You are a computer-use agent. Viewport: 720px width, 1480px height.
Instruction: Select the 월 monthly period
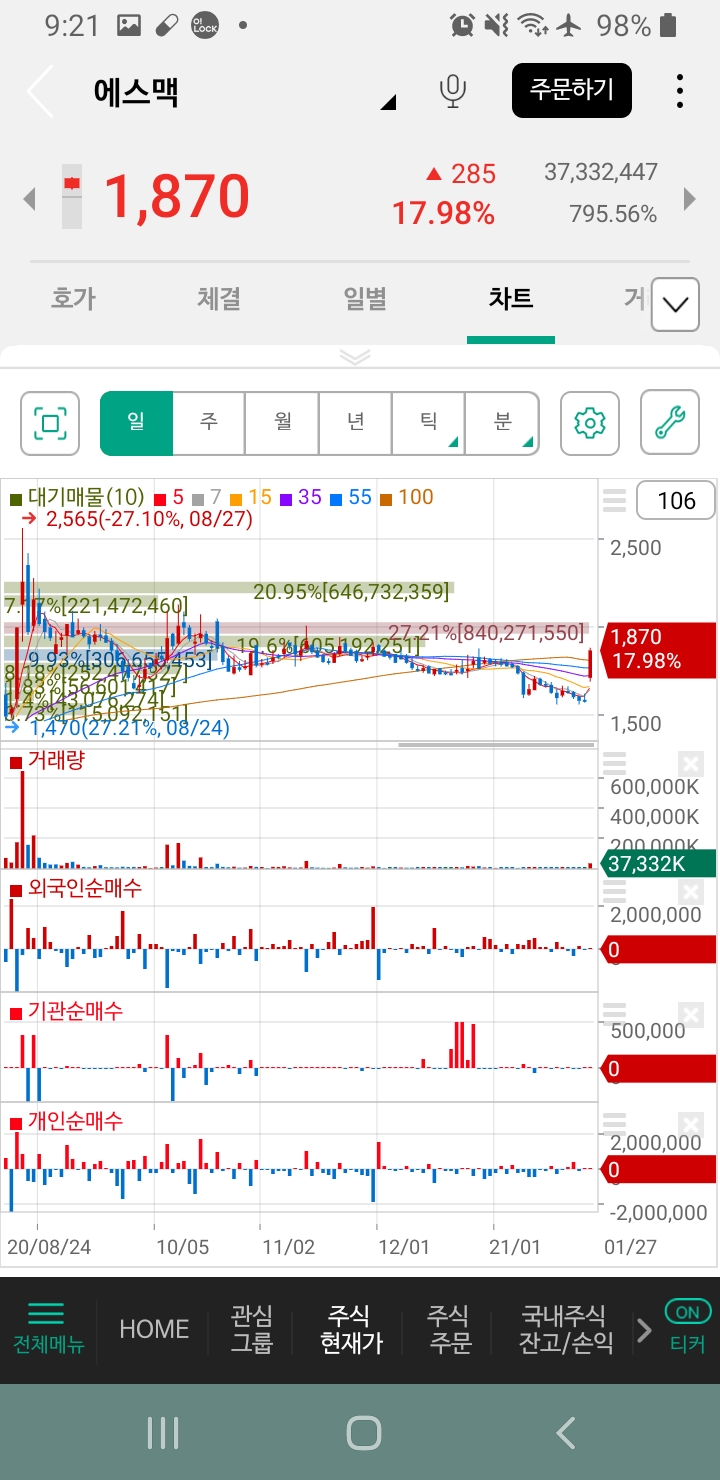tap(283, 423)
